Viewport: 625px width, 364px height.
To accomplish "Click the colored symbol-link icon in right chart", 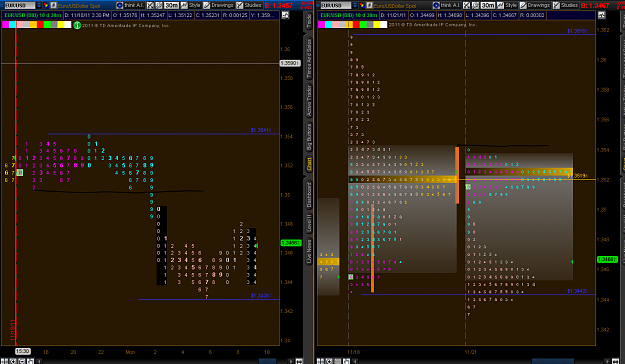I will pyautogui.click(x=362, y=5).
